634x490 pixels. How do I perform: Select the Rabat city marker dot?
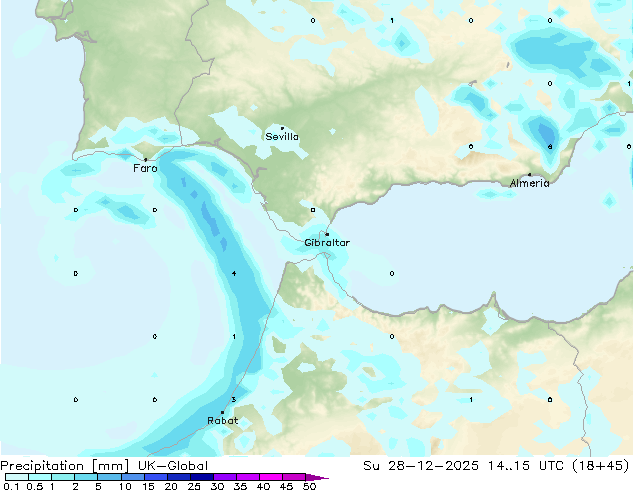click(222, 412)
